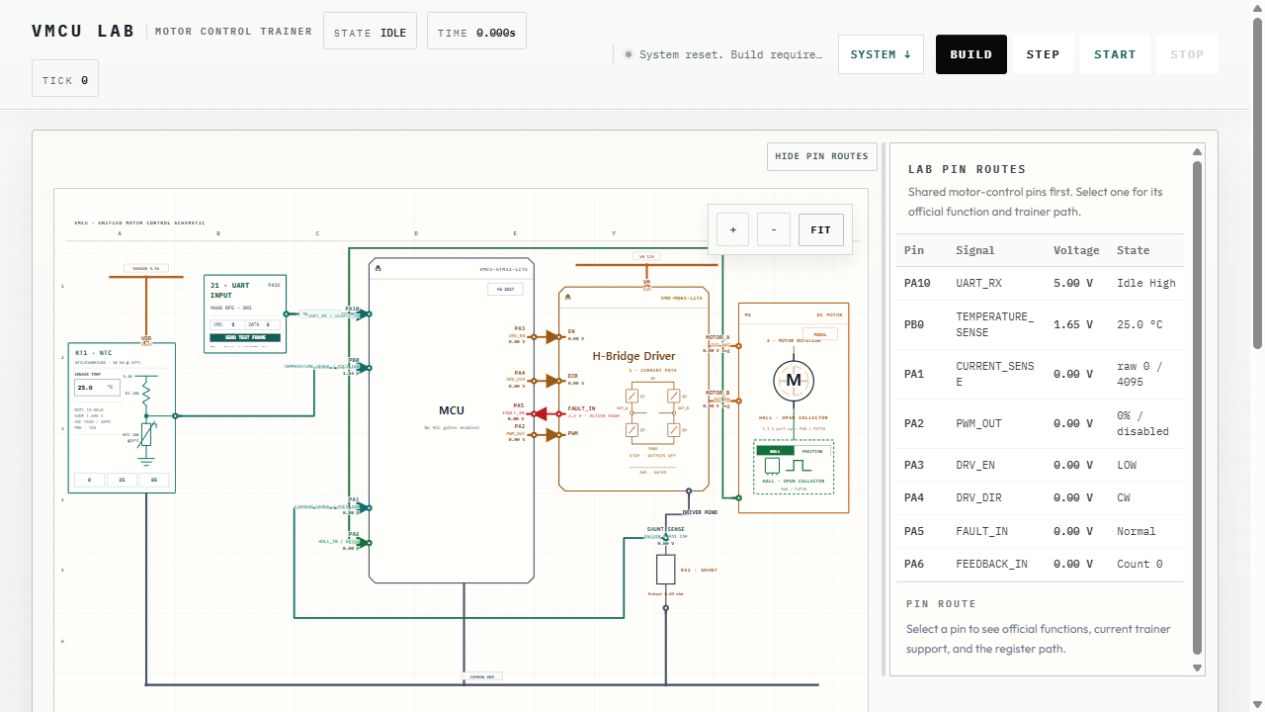This screenshot has width=1265, height=712.
Task: Select the PA1 CURRENT_SENSE pin row
Action: click(1040, 374)
